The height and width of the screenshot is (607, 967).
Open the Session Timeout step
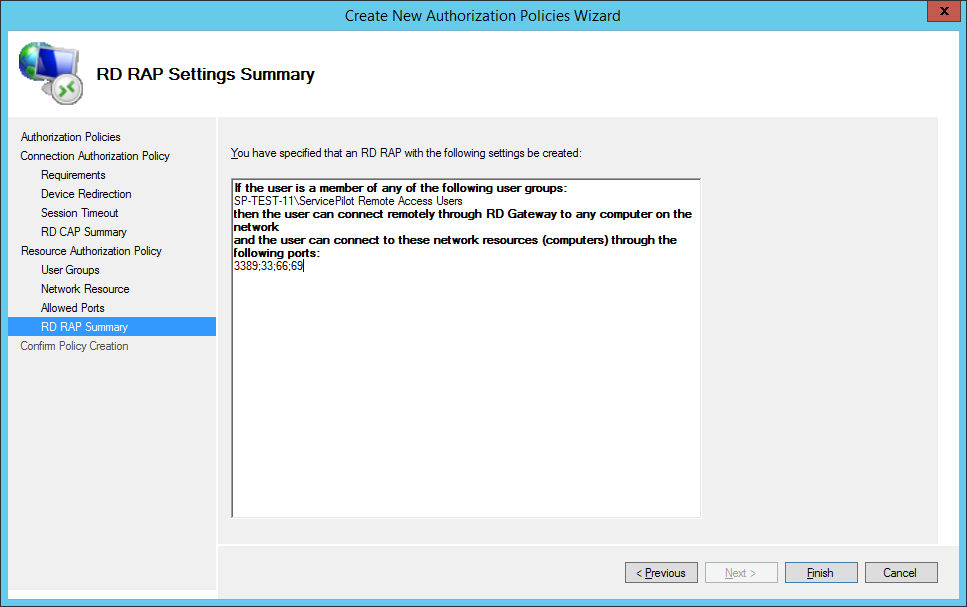point(79,213)
